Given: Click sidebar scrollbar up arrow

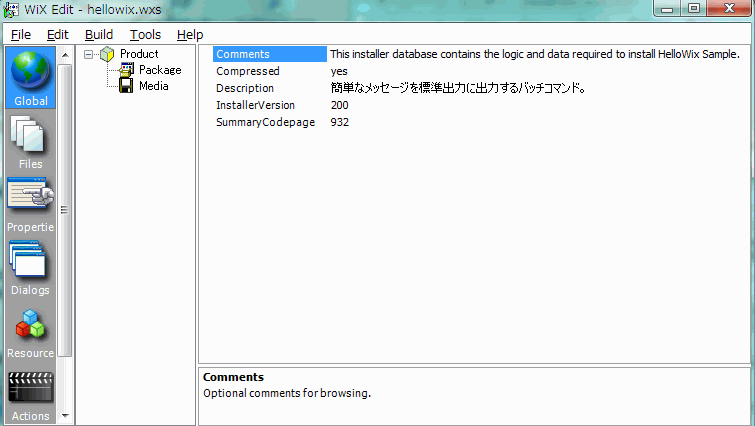Looking at the screenshot, I should tap(65, 55).
